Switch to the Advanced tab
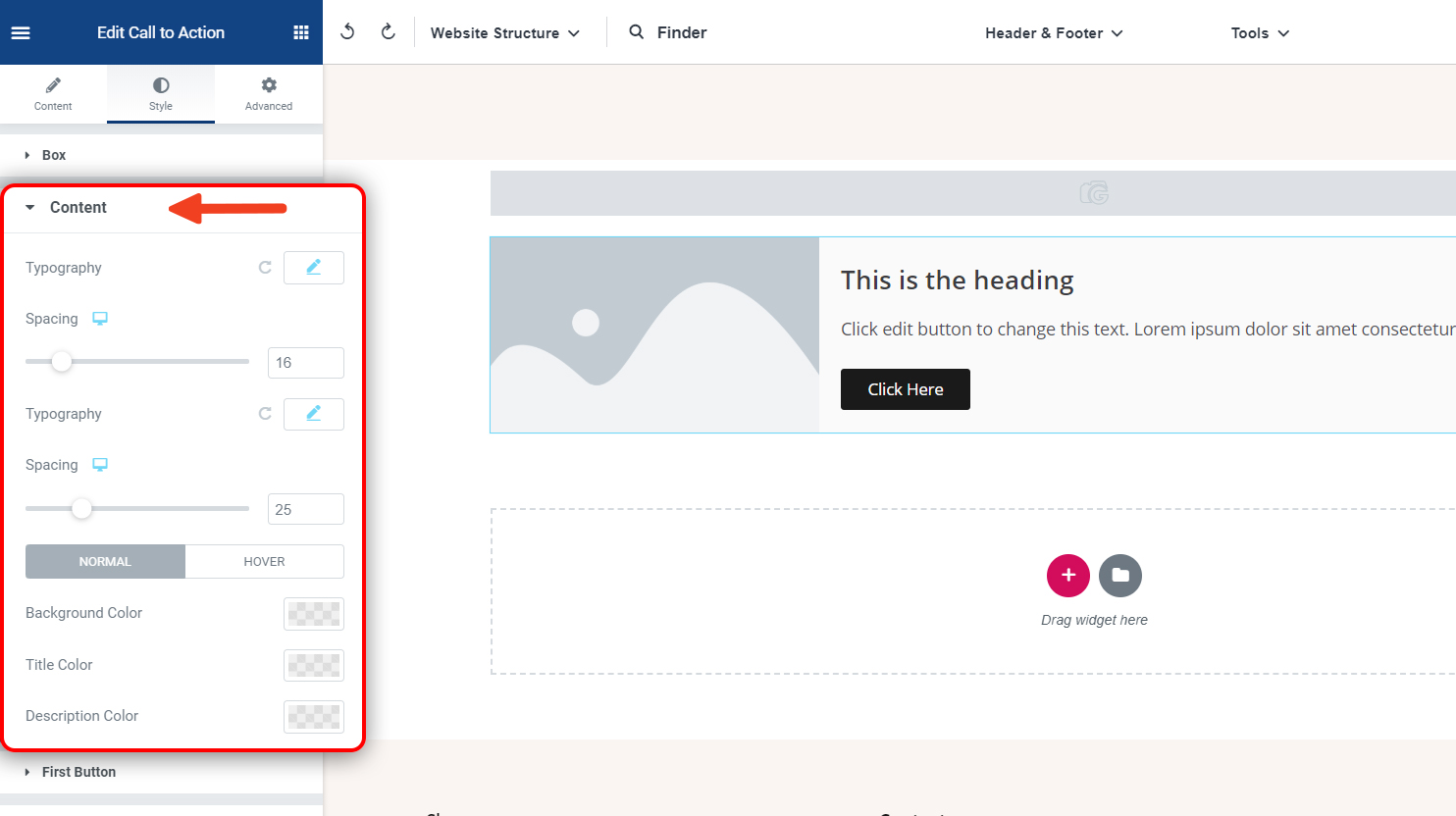 point(269,94)
